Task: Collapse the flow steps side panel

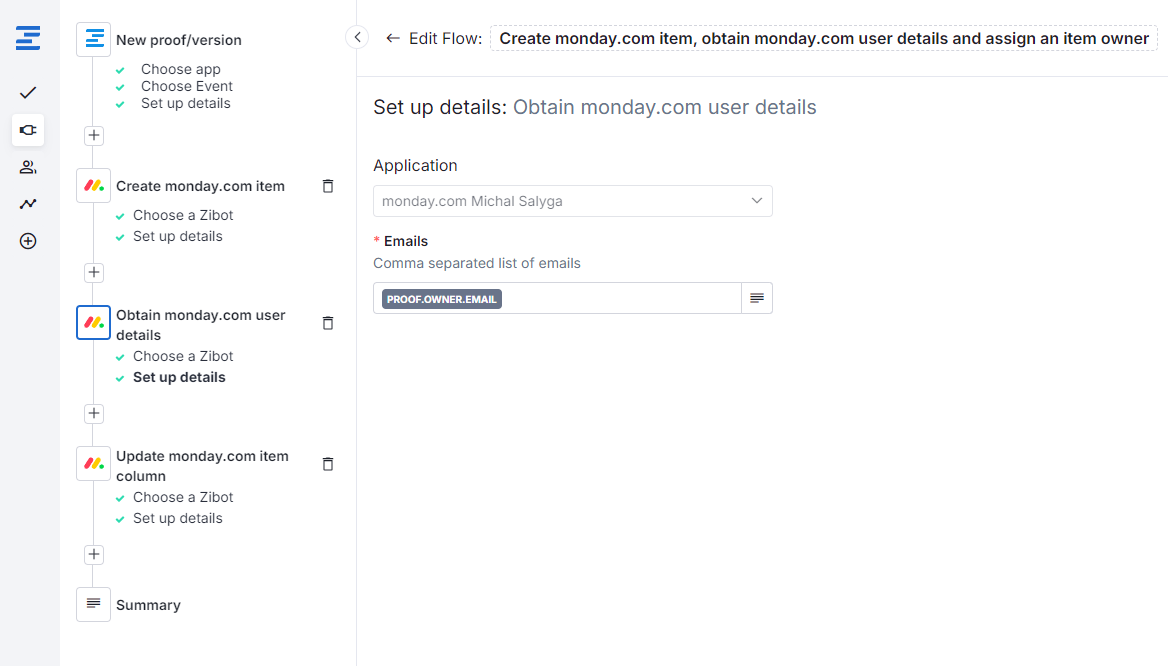Action: tap(357, 37)
